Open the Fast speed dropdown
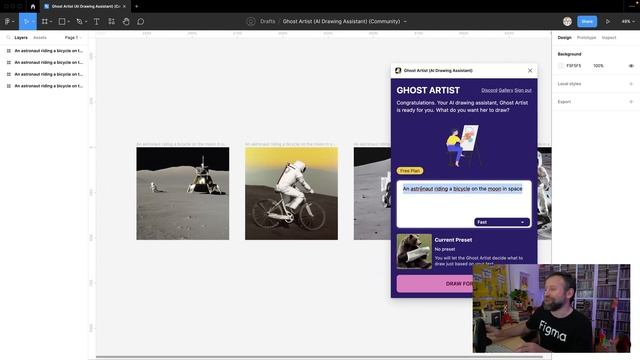Screen dimensions: 640x360 pyautogui.click(x=502, y=222)
